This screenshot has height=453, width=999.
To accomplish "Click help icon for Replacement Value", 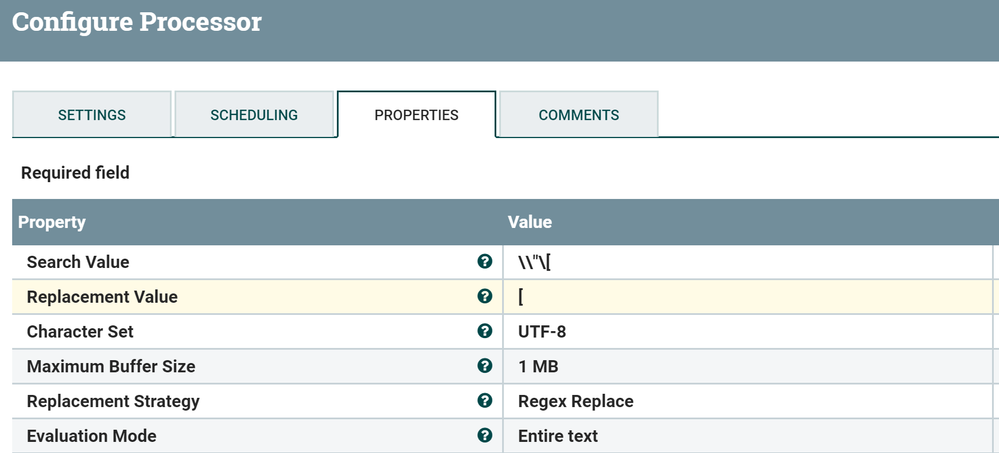I will [485, 297].
